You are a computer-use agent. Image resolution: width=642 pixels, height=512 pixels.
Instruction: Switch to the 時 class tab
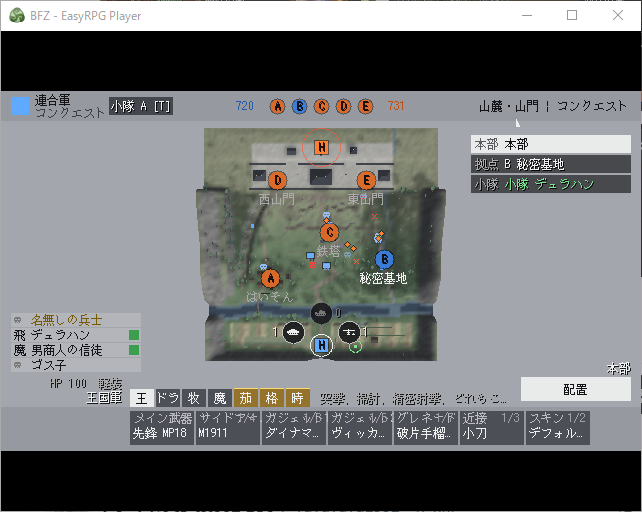coord(298,398)
